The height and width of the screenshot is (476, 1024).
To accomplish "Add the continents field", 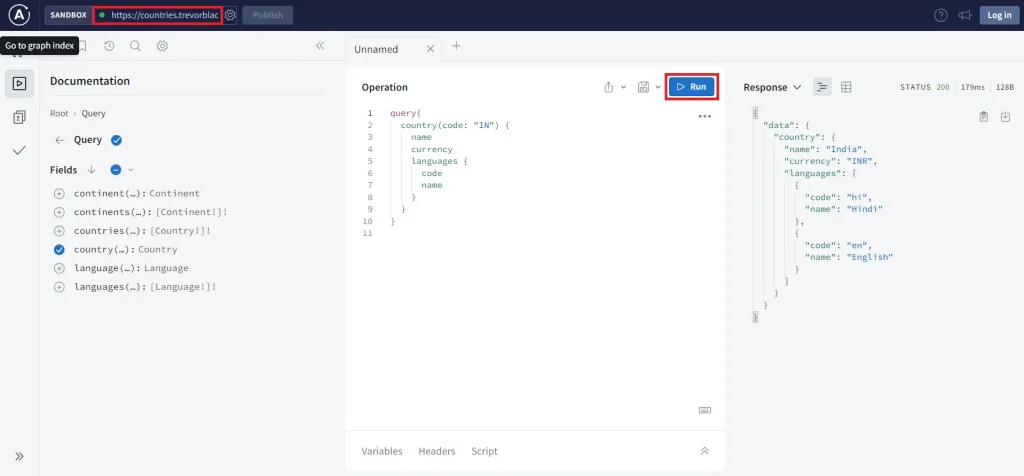I will 59,212.
